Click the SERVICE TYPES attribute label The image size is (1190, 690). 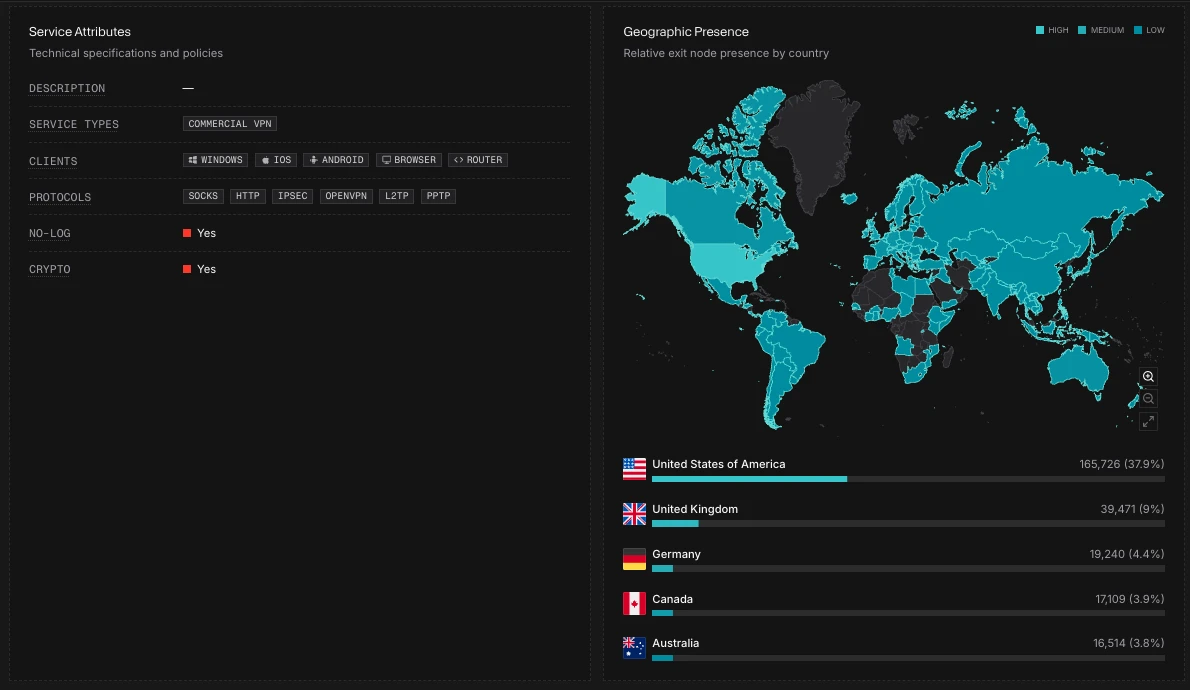coord(74,124)
